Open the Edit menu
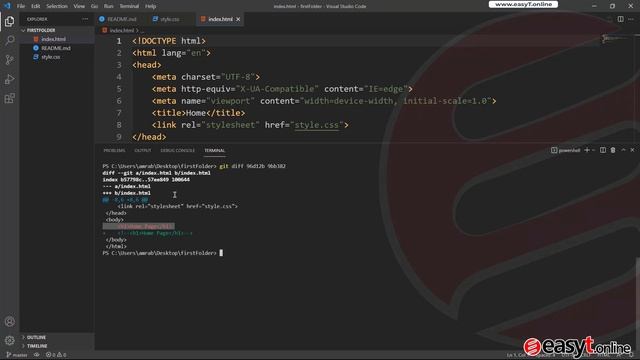Viewport: 640px width, 360px height. pyautogui.click(x=36, y=6)
